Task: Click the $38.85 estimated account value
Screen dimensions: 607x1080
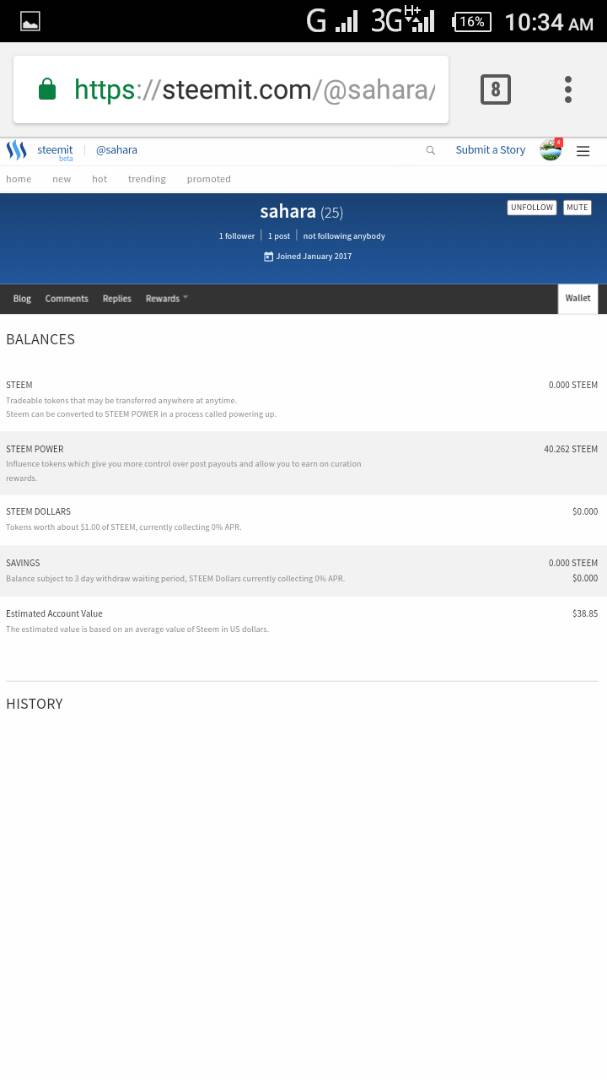Action: [x=585, y=614]
